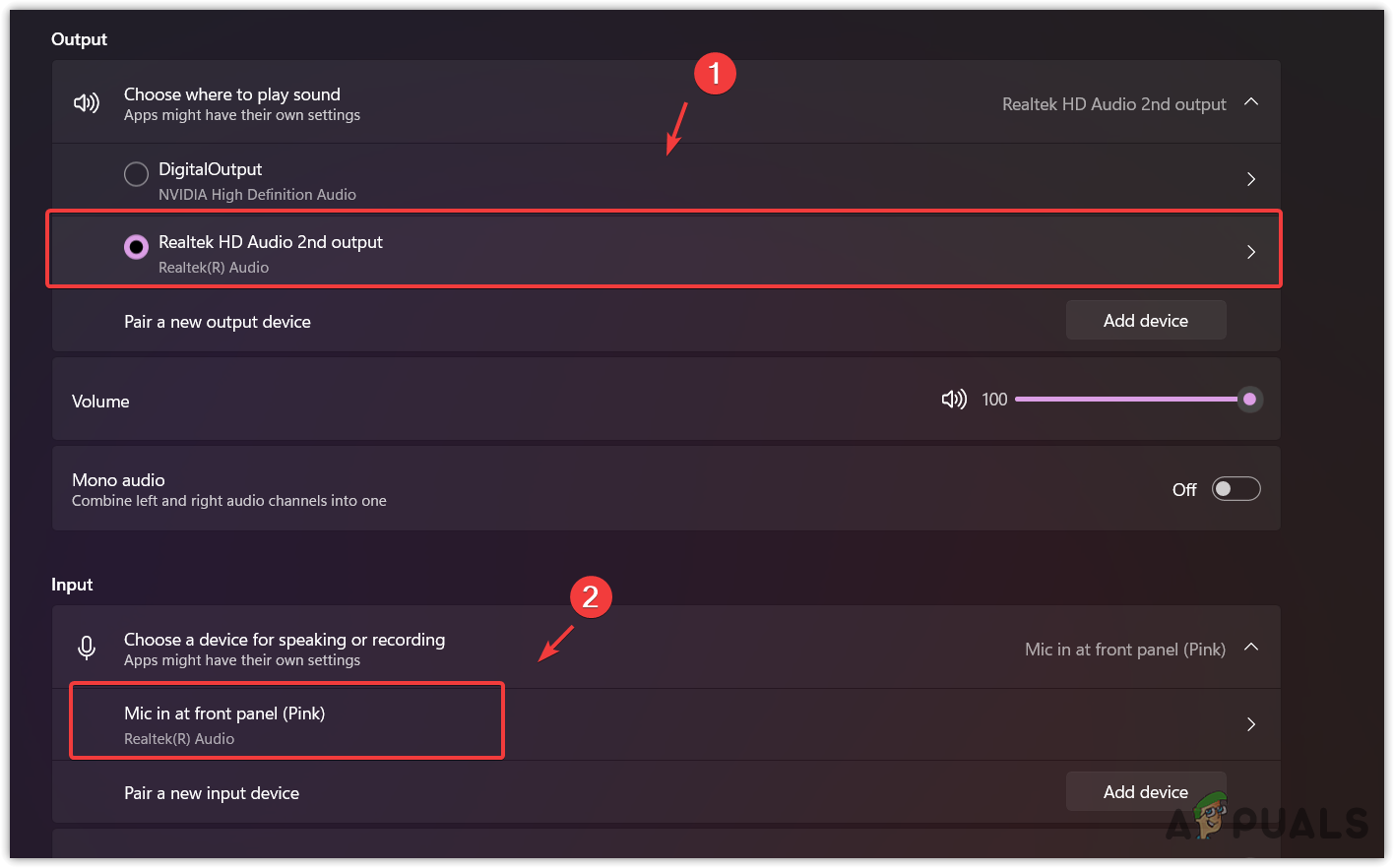Click the speaker icon beside Choose where to play sound
The width and height of the screenshot is (1394, 868).
click(x=87, y=103)
